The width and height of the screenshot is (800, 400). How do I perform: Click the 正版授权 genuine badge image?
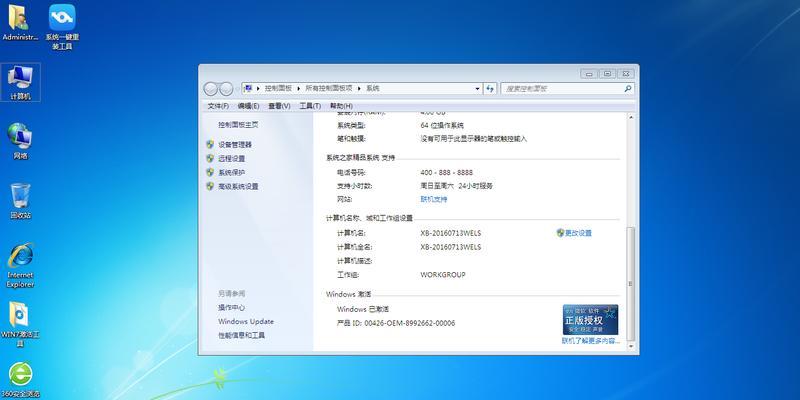pos(590,319)
